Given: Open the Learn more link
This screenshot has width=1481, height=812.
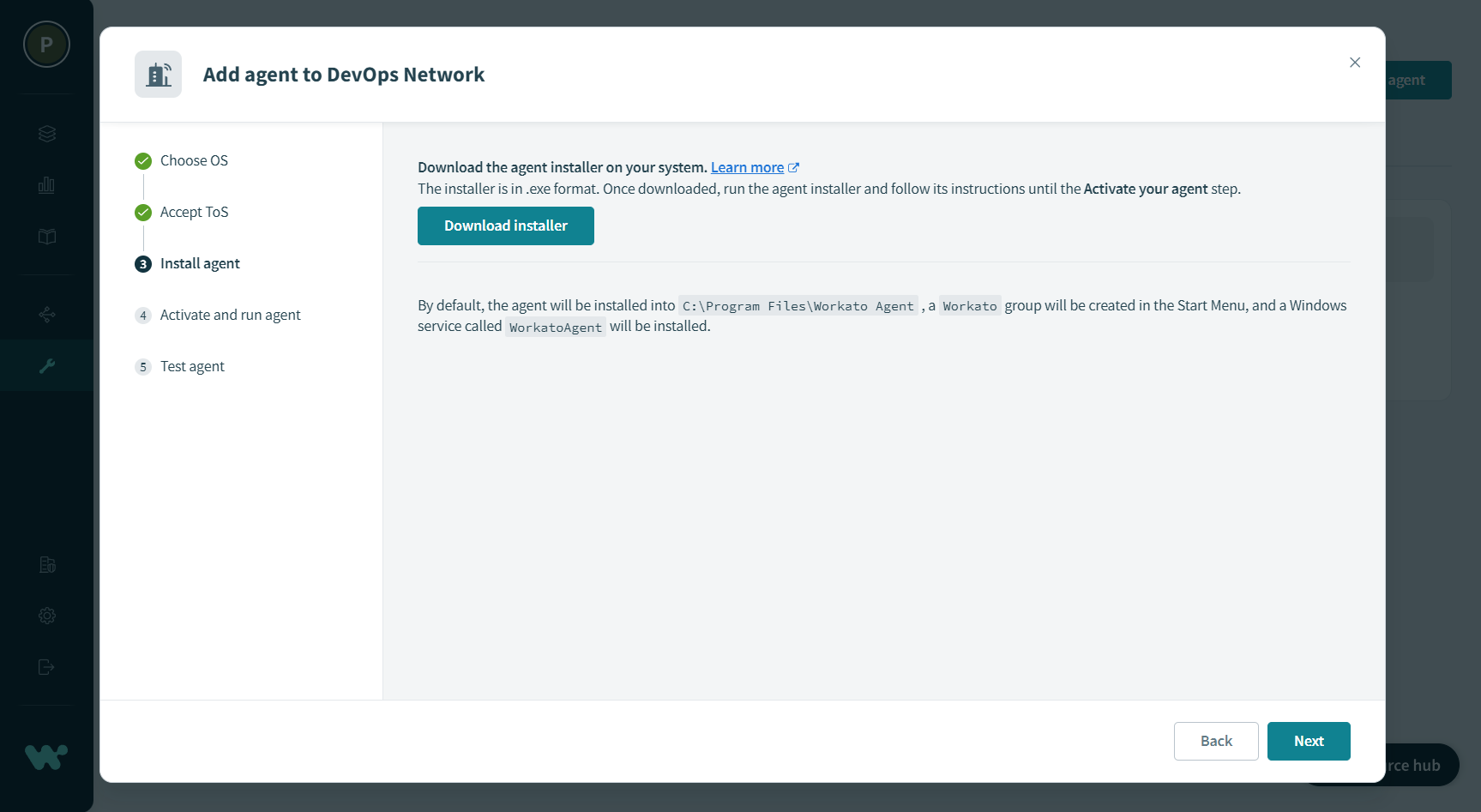Looking at the screenshot, I should pos(747,167).
